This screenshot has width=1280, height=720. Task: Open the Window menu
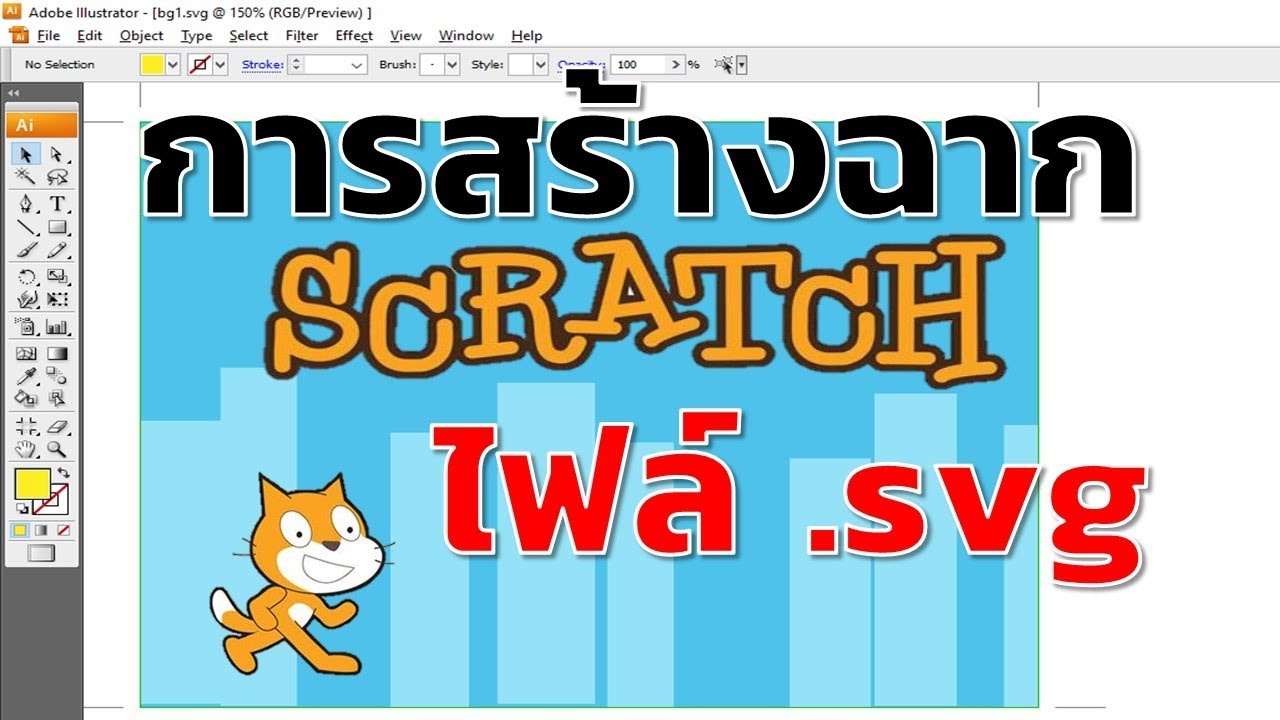point(466,35)
